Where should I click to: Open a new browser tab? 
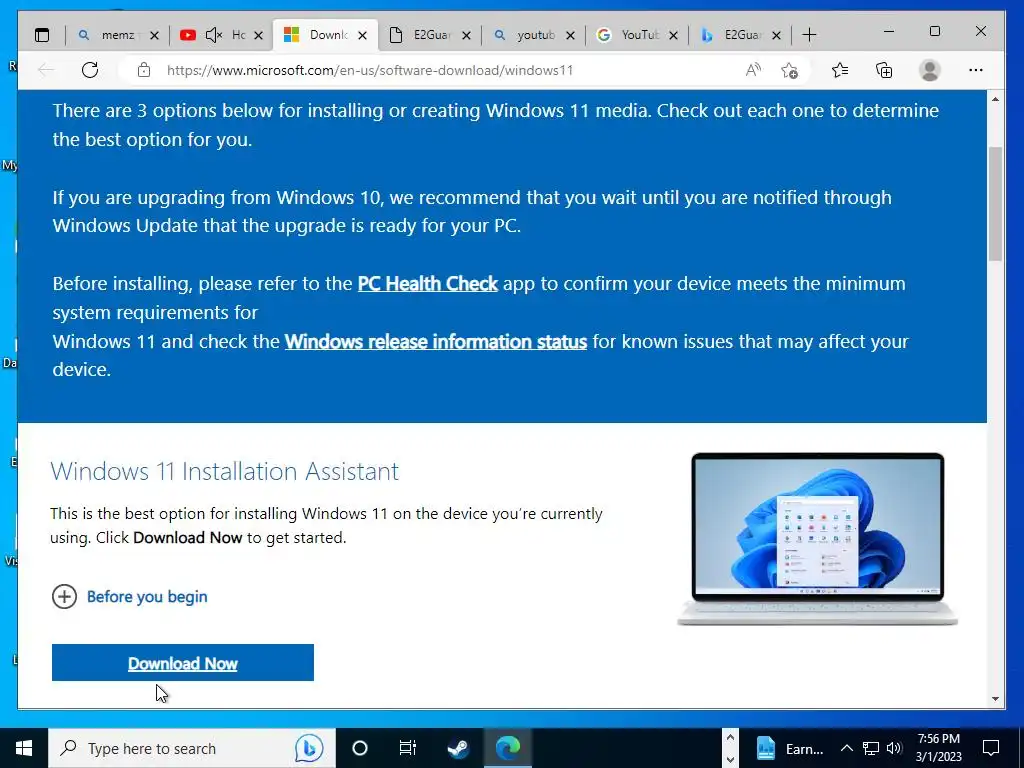(x=809, y=35)
